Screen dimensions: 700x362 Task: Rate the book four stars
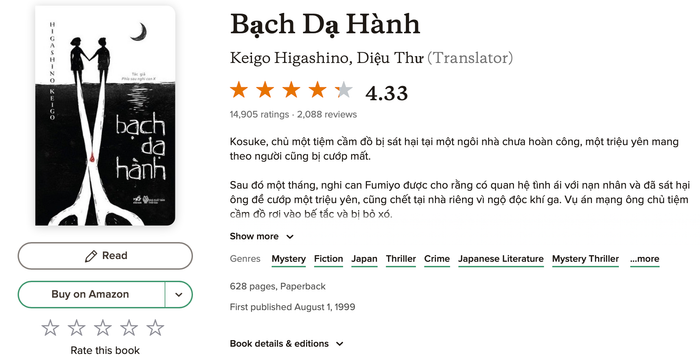(129, 328)
